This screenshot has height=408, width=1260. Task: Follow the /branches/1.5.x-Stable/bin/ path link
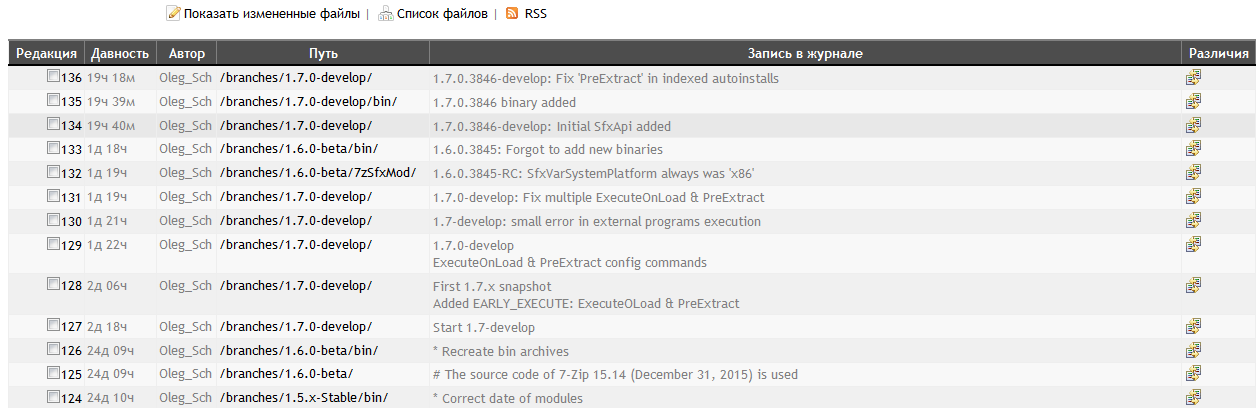303,398
